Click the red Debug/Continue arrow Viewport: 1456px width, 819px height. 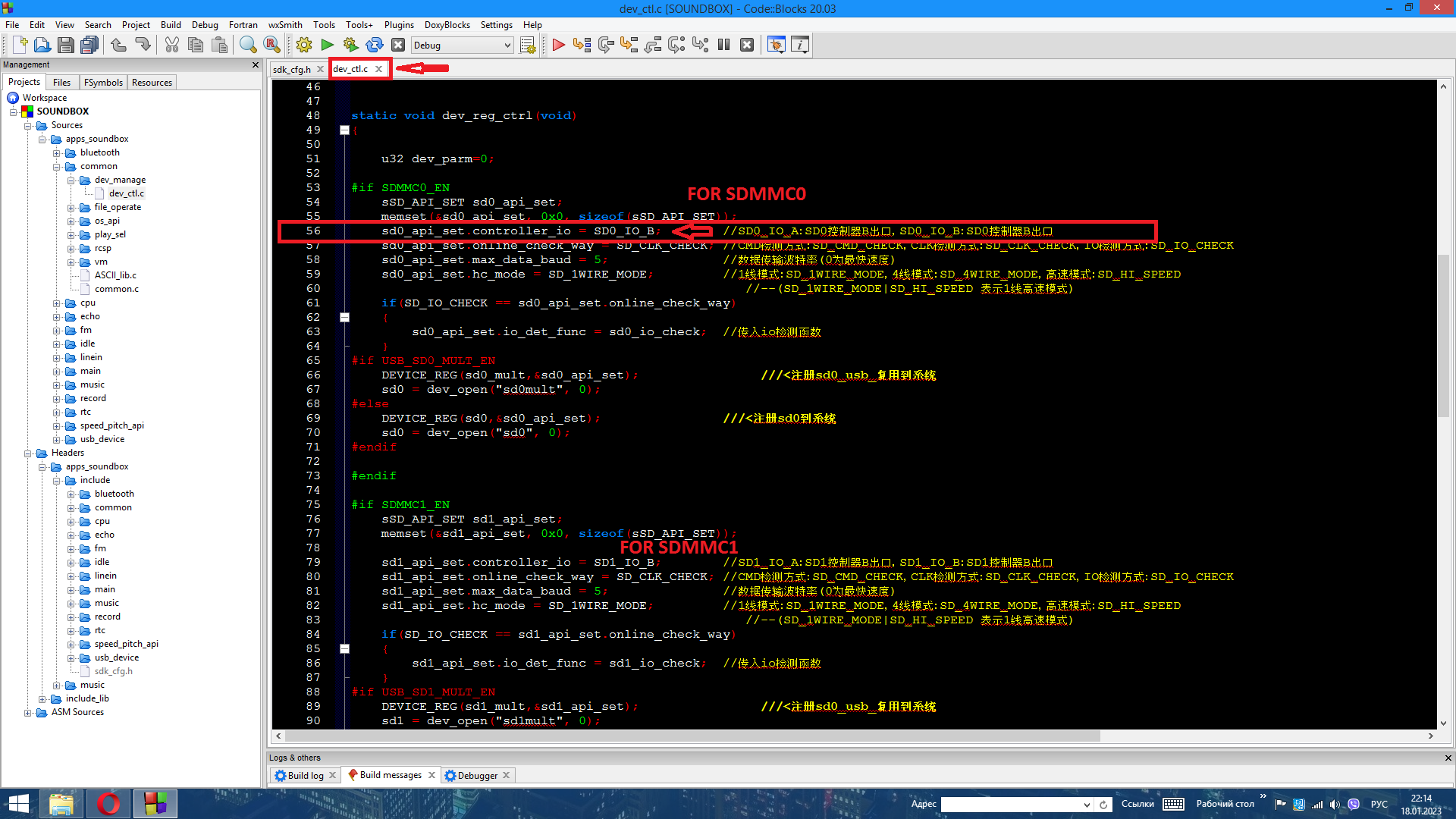click(559, 45)
